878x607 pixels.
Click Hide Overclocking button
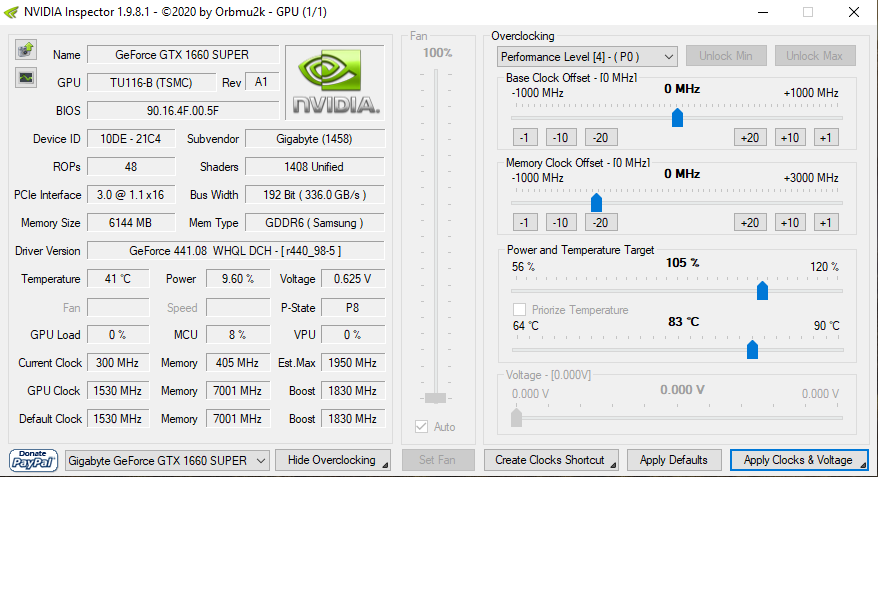[x=333, y=460]
